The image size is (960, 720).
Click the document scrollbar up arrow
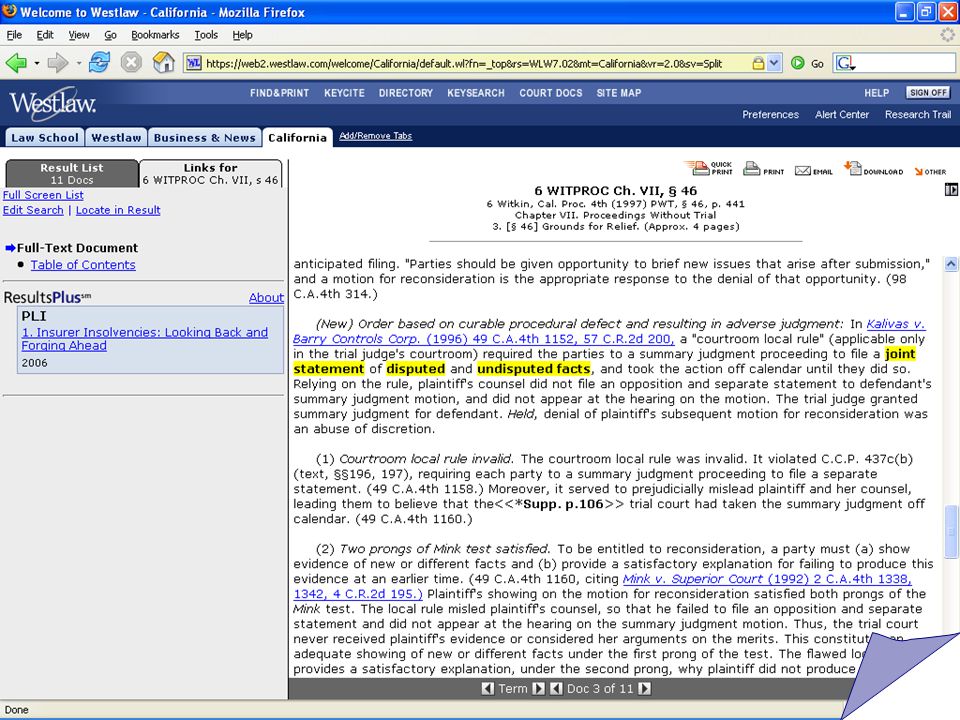click(x=951, y=264)
